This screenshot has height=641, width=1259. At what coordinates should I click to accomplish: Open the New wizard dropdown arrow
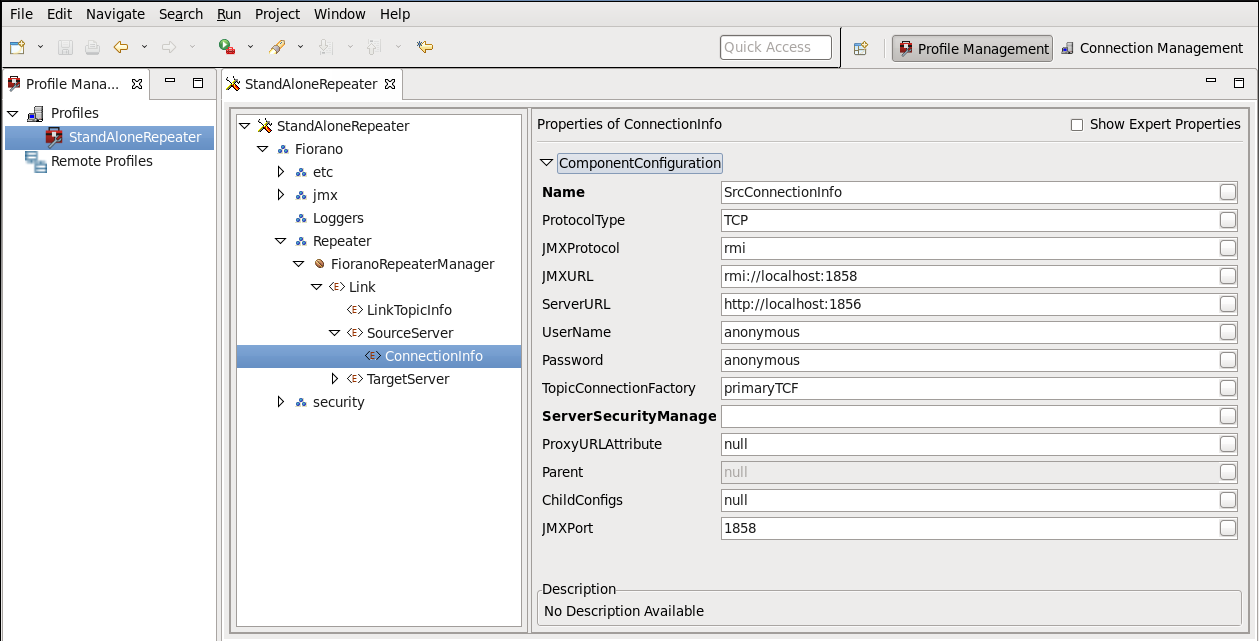coord(41,47)
